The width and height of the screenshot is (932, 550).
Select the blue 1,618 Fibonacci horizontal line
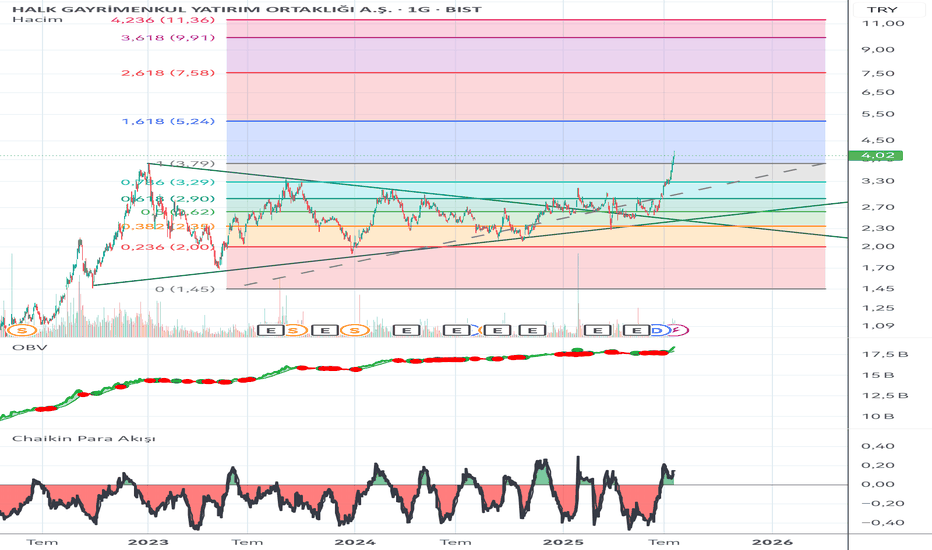[x=526, y=121]
